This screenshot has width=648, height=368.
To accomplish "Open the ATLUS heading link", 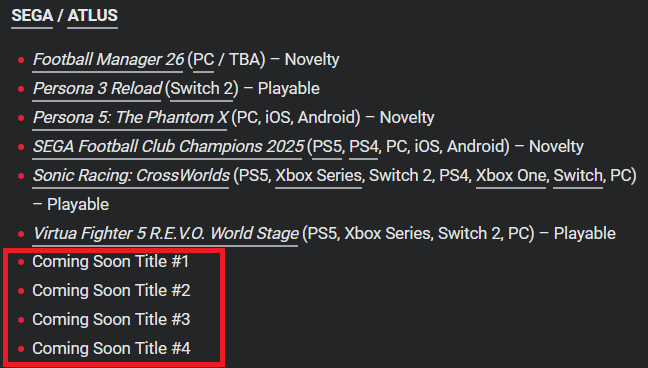I will coord(93,16).
